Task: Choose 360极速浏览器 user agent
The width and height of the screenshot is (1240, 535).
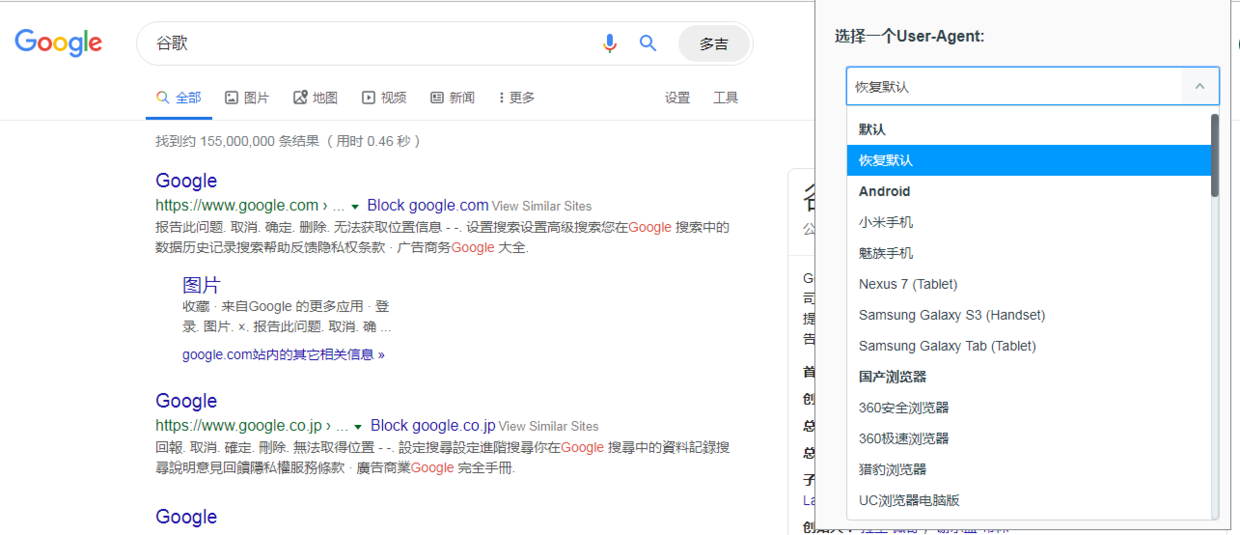Action: click(1028, 439)
